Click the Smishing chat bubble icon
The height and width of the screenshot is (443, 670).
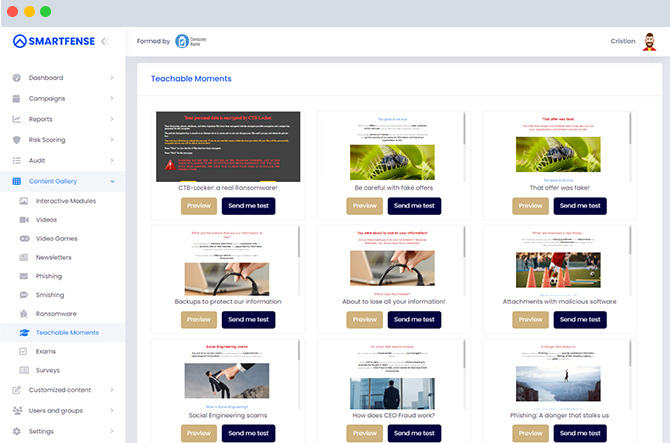(x=24, y=295)
